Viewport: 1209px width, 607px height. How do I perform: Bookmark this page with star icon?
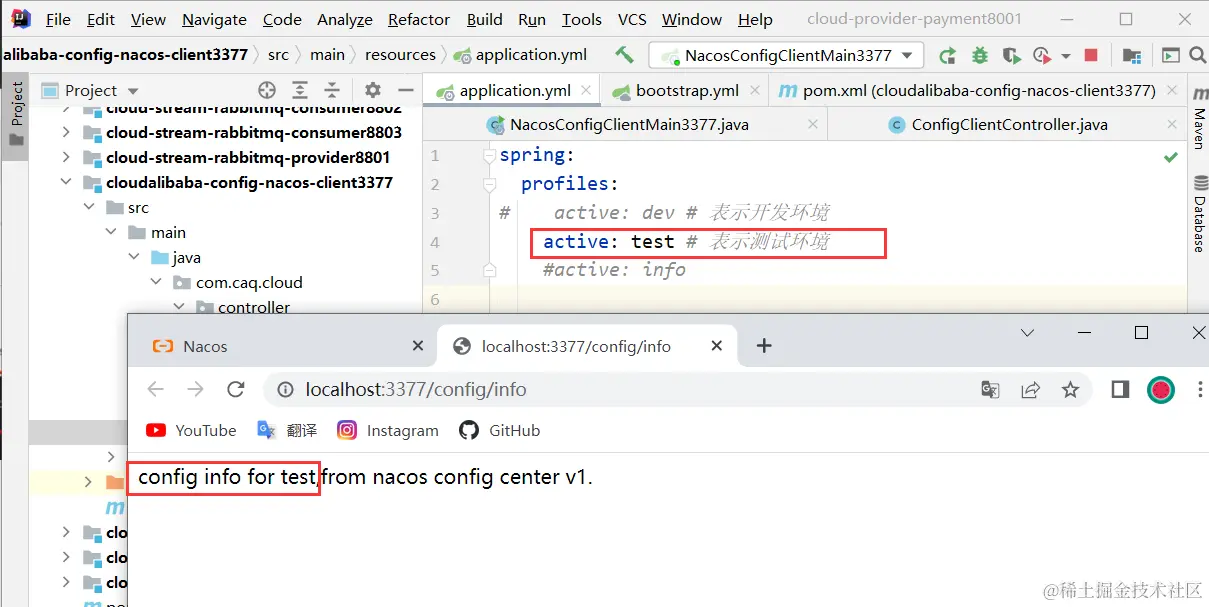pyautogui.click(x=1070, y=389)
